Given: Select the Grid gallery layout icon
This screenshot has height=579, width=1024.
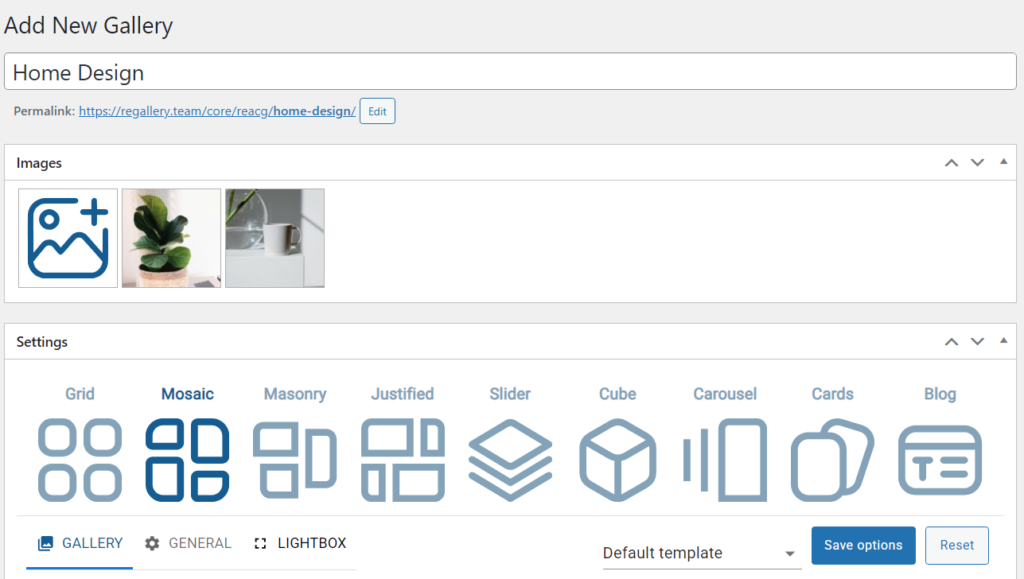Looking at the screenshot, I should (x=80, y=459).
